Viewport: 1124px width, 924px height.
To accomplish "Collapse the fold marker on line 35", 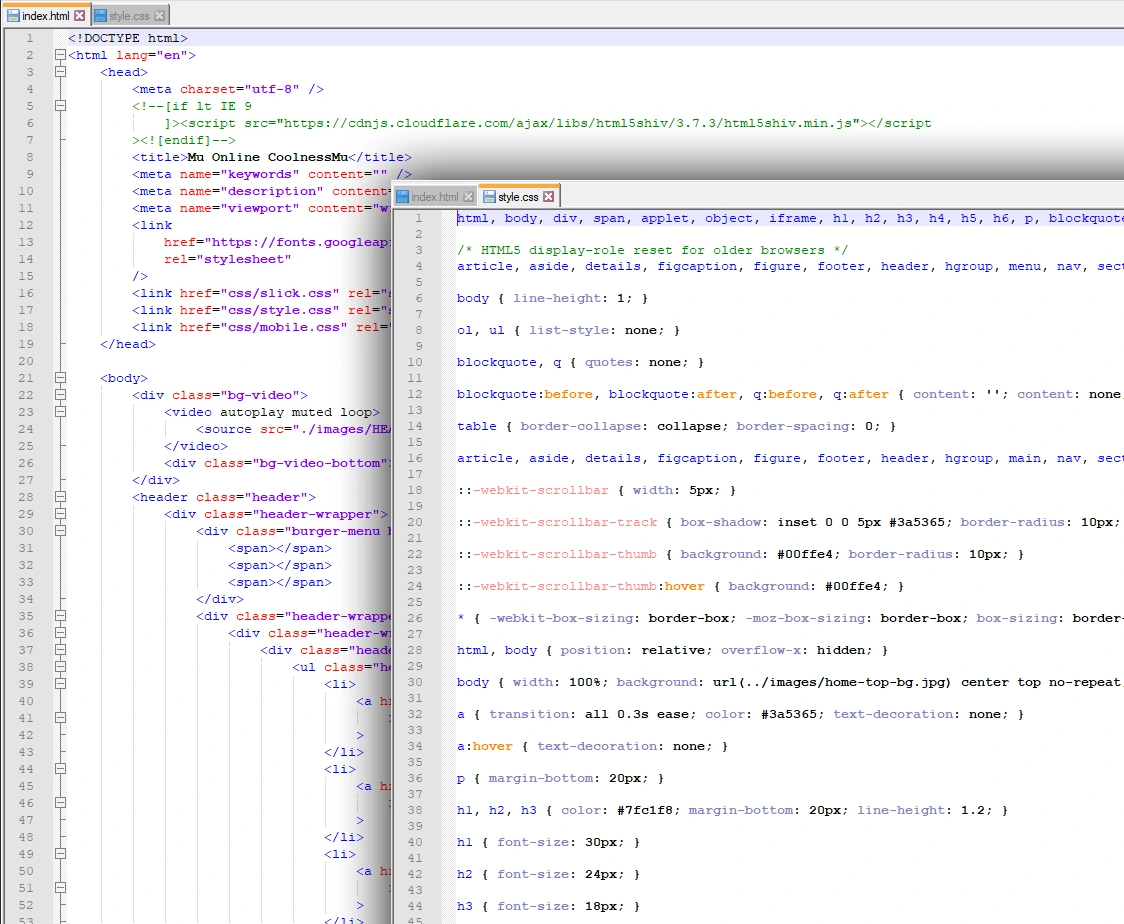I will point(60,616).
